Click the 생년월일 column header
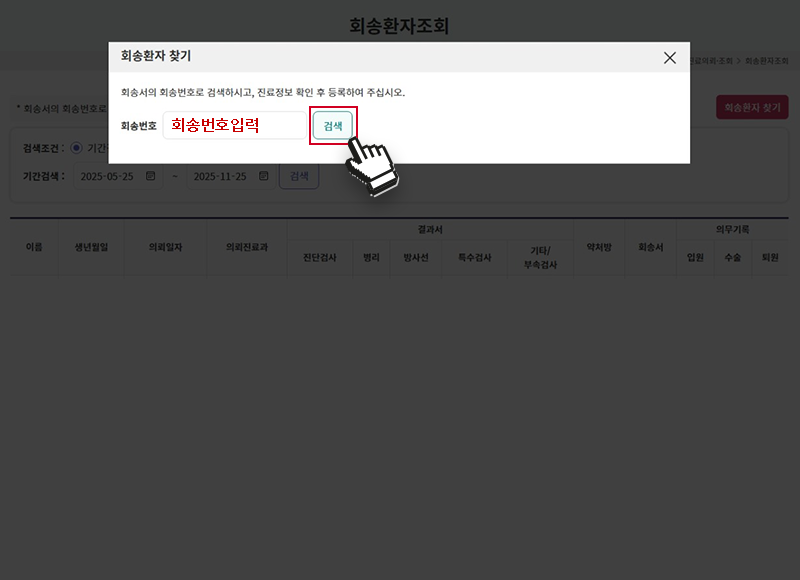The height and width of the screenshot is (580, 800). tap(91, 246)
